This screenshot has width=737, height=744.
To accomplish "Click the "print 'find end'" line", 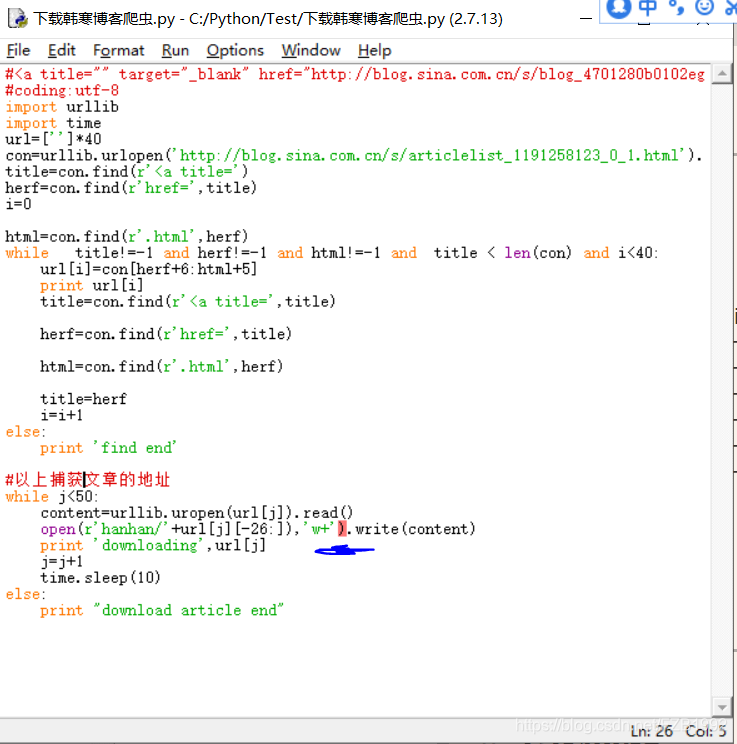I will click(x=108, y=447).
